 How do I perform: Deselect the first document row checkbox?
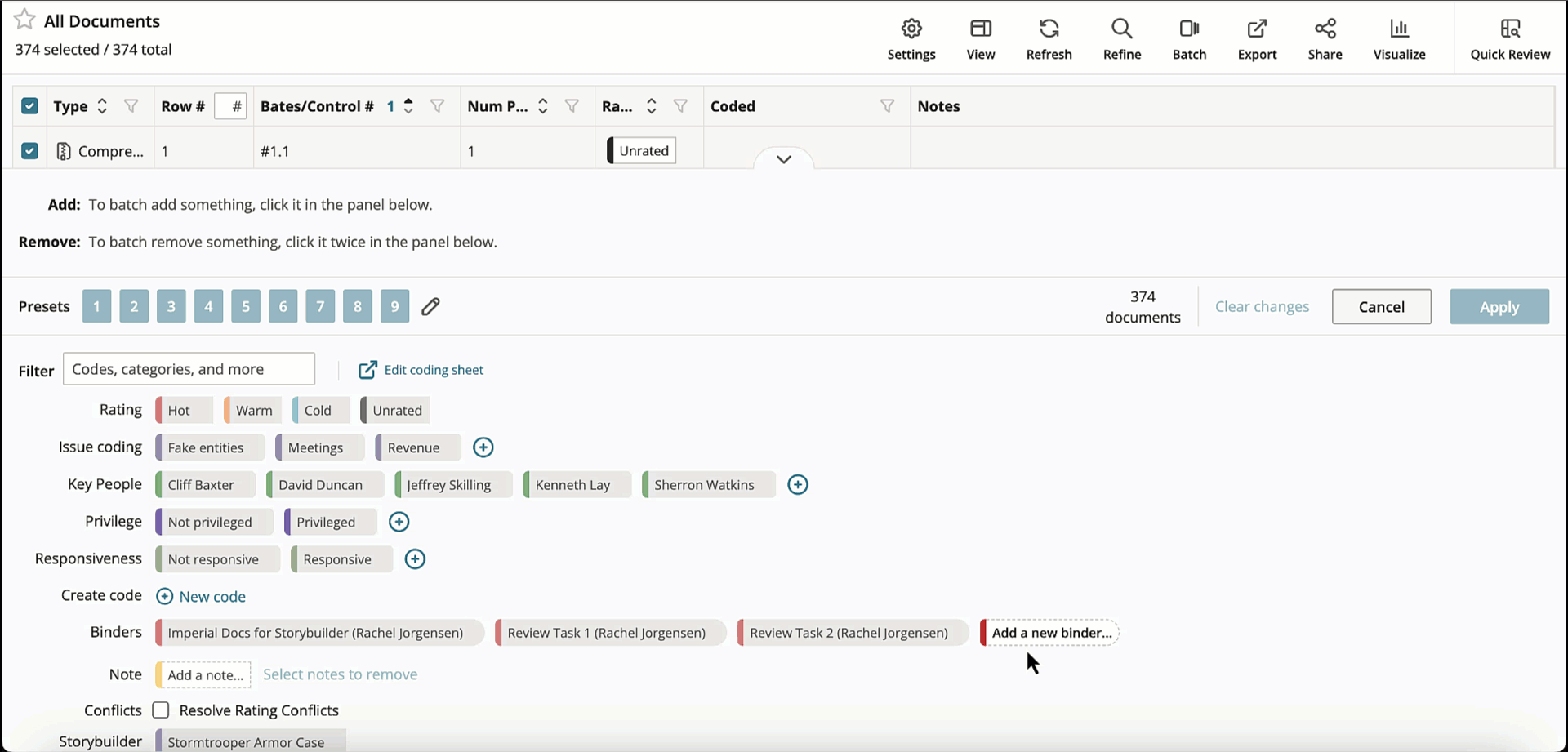[29, 150]
